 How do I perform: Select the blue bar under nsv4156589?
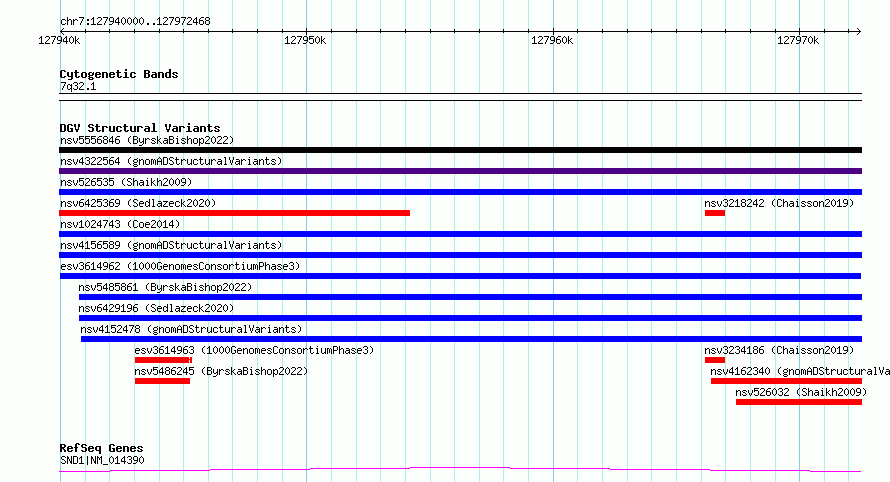[460, 255]
